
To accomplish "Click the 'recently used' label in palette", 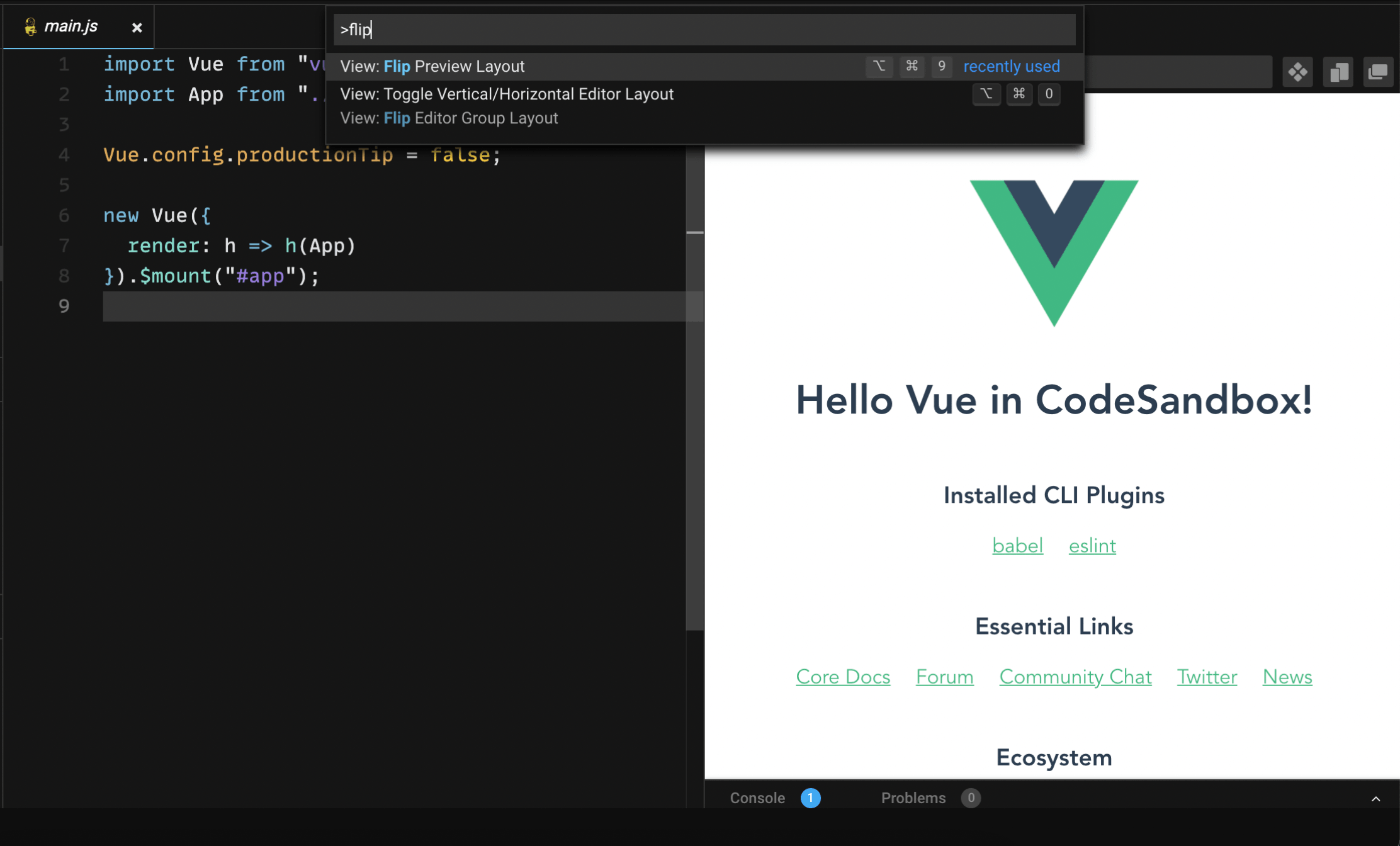I will pyautogui.click(x=1011, y=67).
